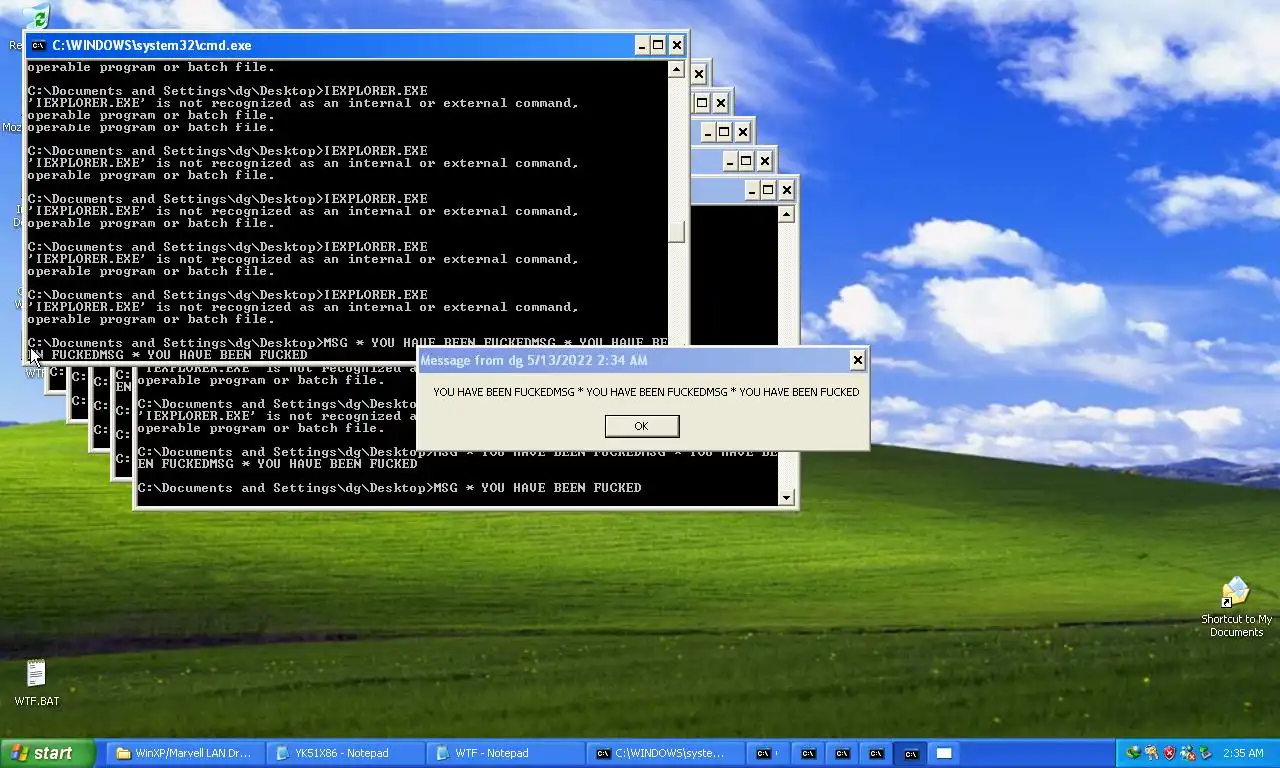Minimize the front cmd.exe window
The height and width of the screenshot is (768, 1280).
641,45
